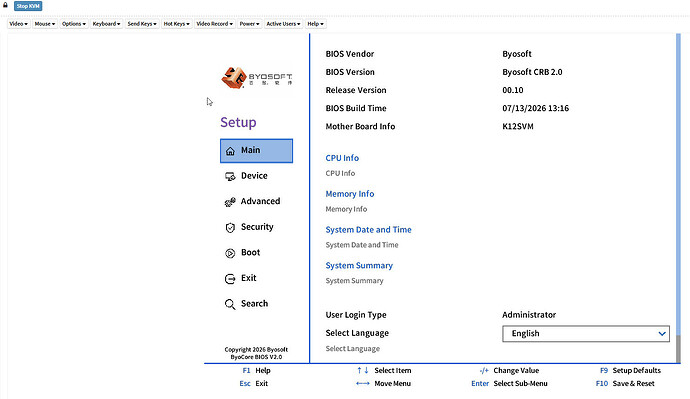
Task: Open the Options menu
Action: click(74, 24)
